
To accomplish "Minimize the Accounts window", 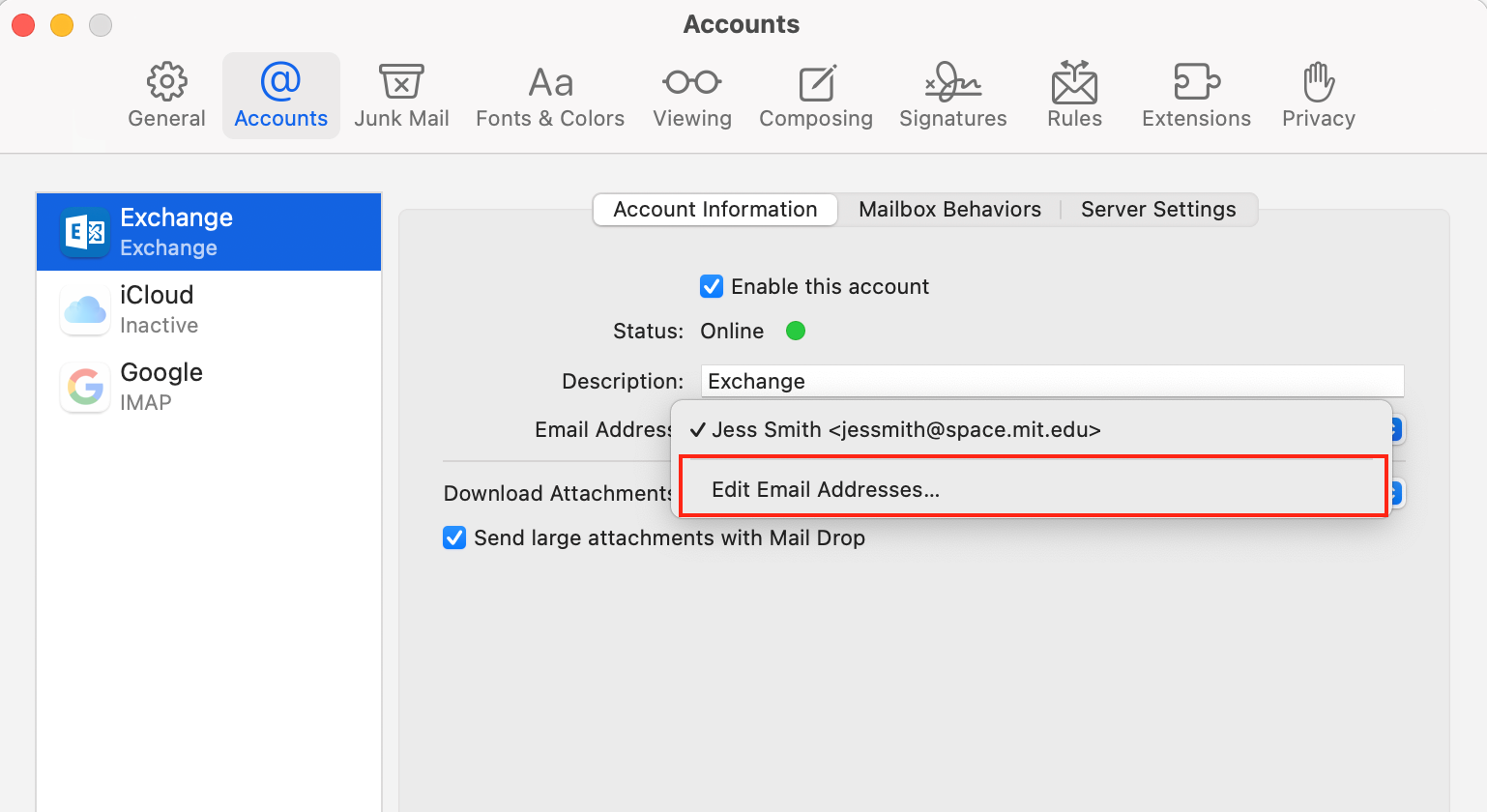I will 62,25.
